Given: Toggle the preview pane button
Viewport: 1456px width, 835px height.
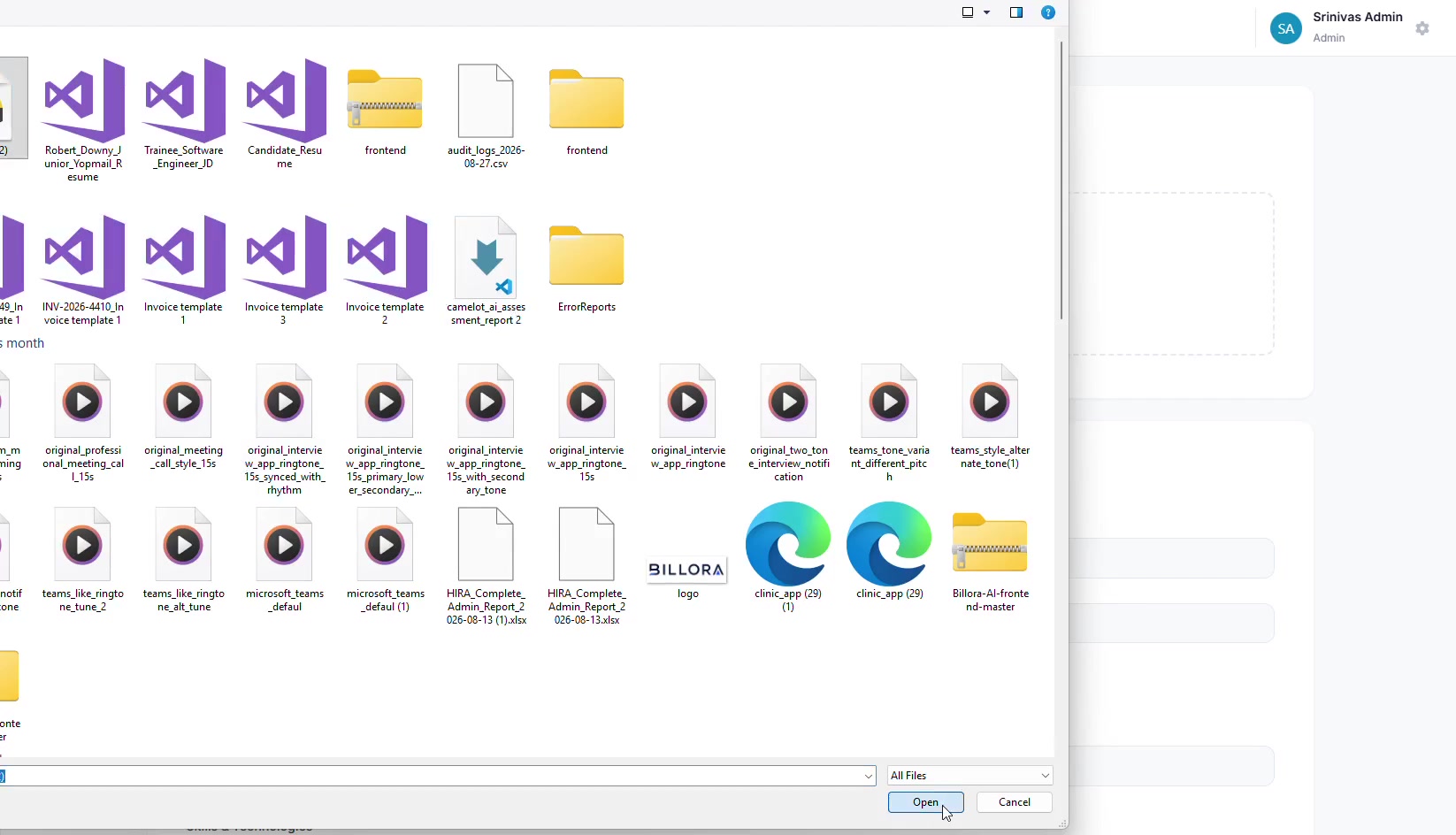Looking at the screenshot, I should (1016, 12).
